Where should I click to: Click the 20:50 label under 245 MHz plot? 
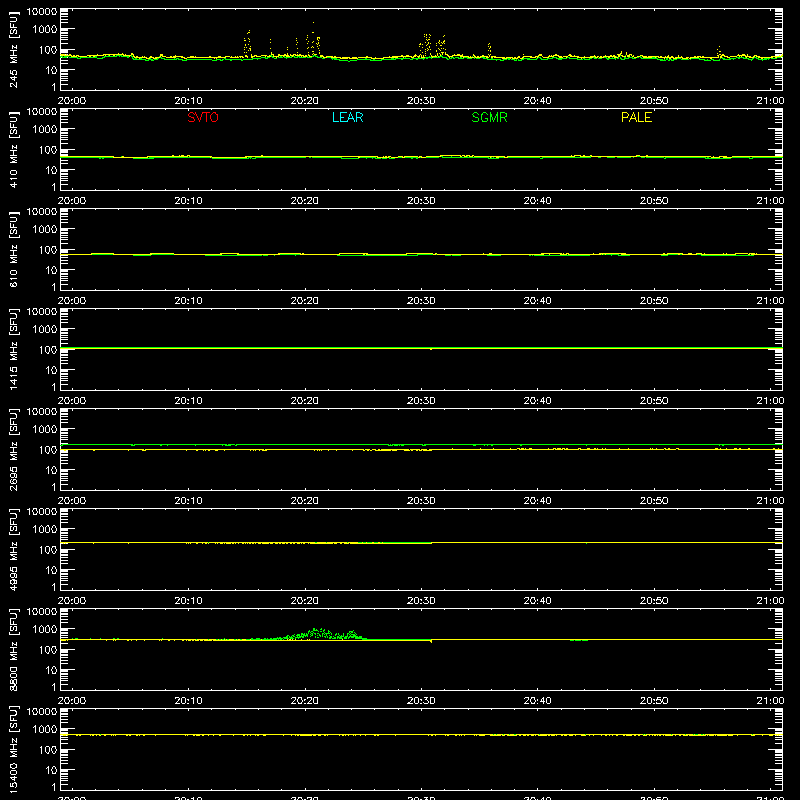click(654, 101)
